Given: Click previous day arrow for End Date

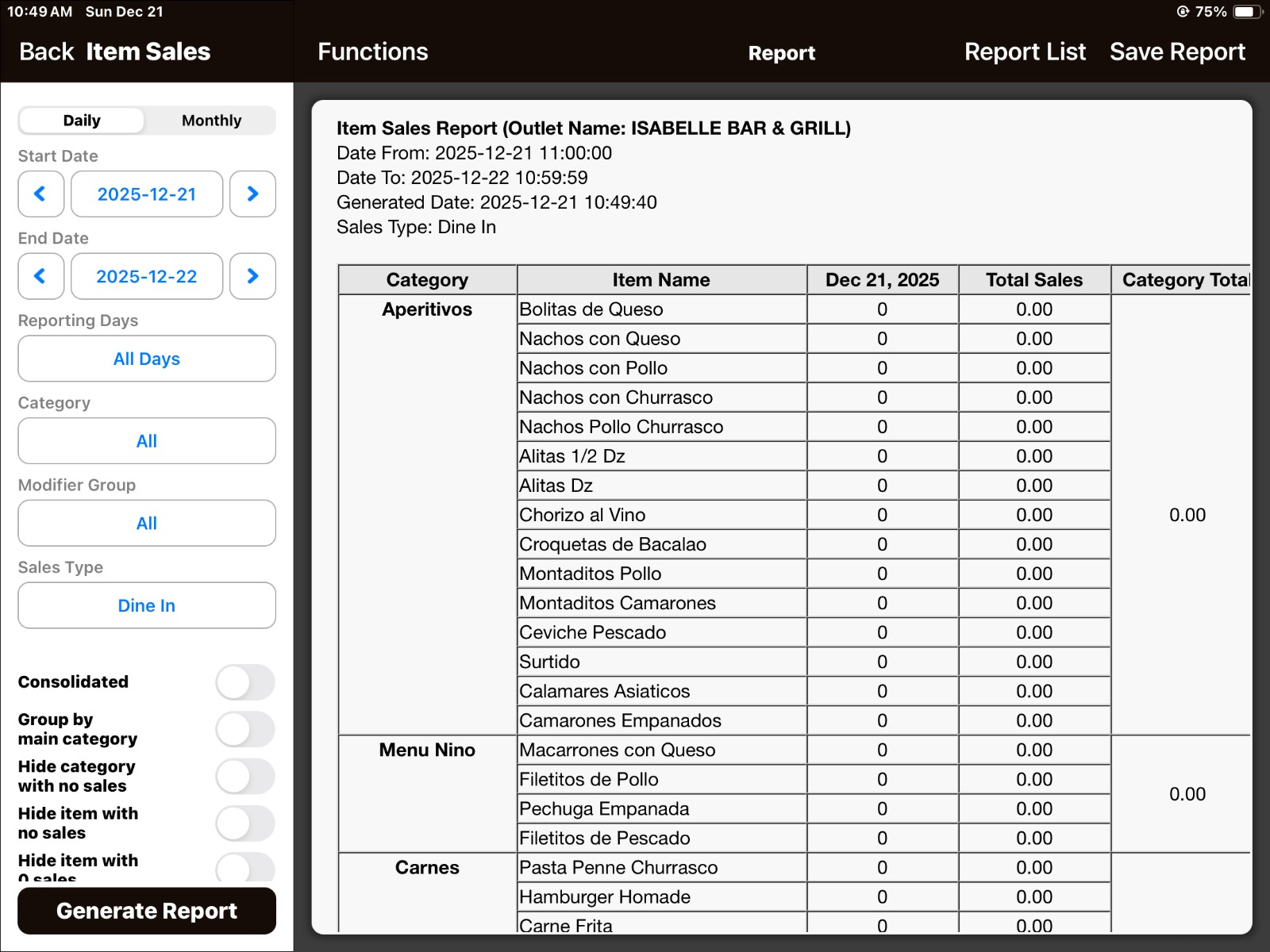Looking at the screenshot, I should (x=40, y=276).
